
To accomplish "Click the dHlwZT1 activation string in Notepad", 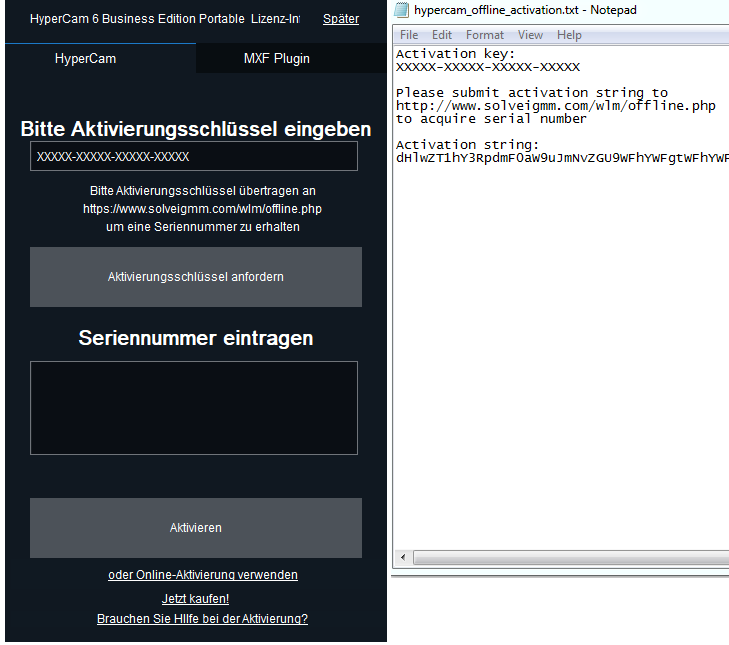I will [562, 158].
